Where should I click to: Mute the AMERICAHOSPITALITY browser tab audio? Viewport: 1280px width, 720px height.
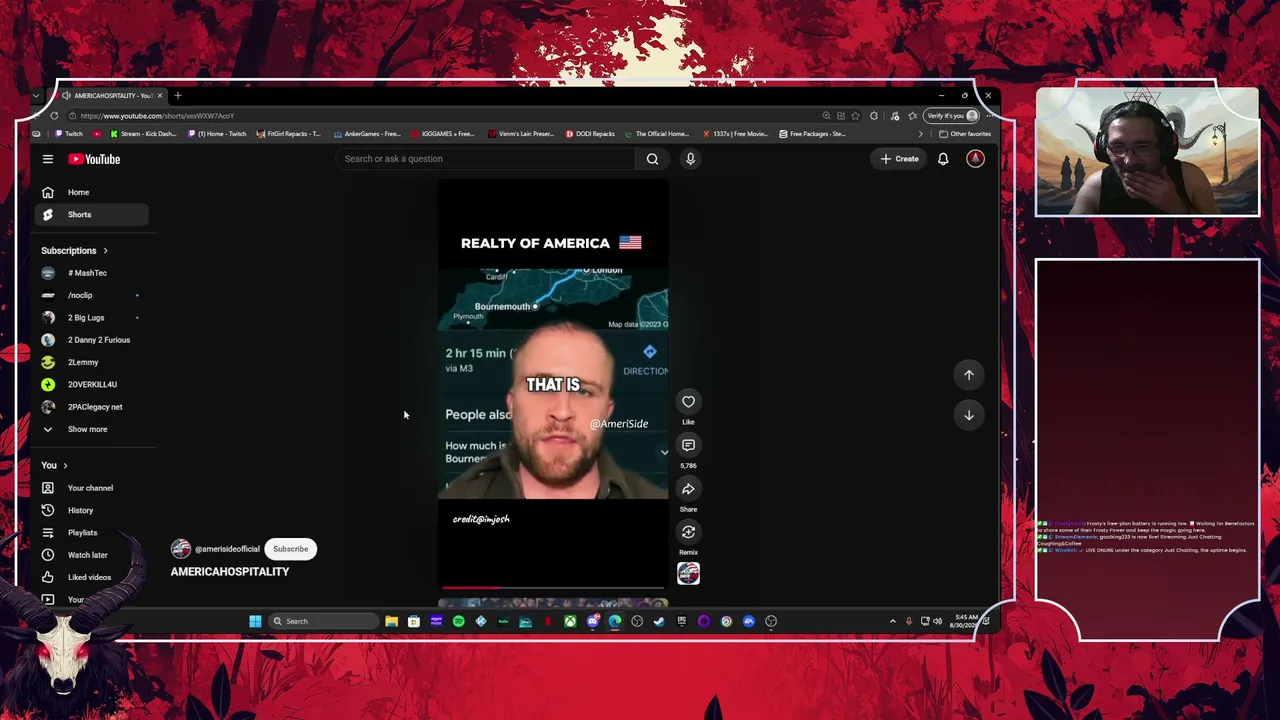pyautogui.click(x=66, y=96)
